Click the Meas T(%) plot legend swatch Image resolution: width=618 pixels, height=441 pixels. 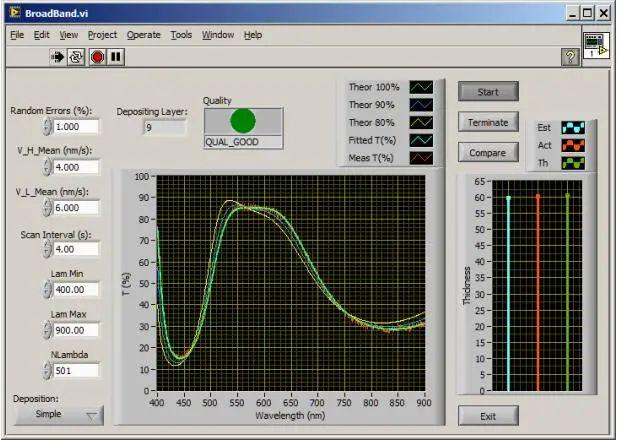(x=421, y=158)
